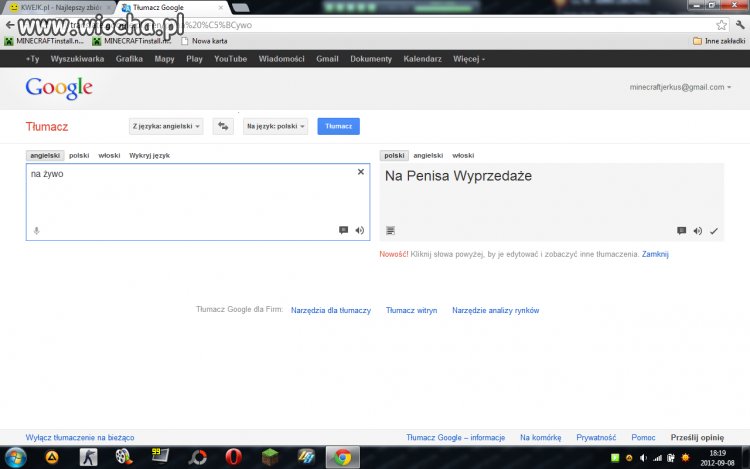Viewport: 750px width, 469px height.
Task: Open Grafika in Google bar
Action: coord(129,59)
